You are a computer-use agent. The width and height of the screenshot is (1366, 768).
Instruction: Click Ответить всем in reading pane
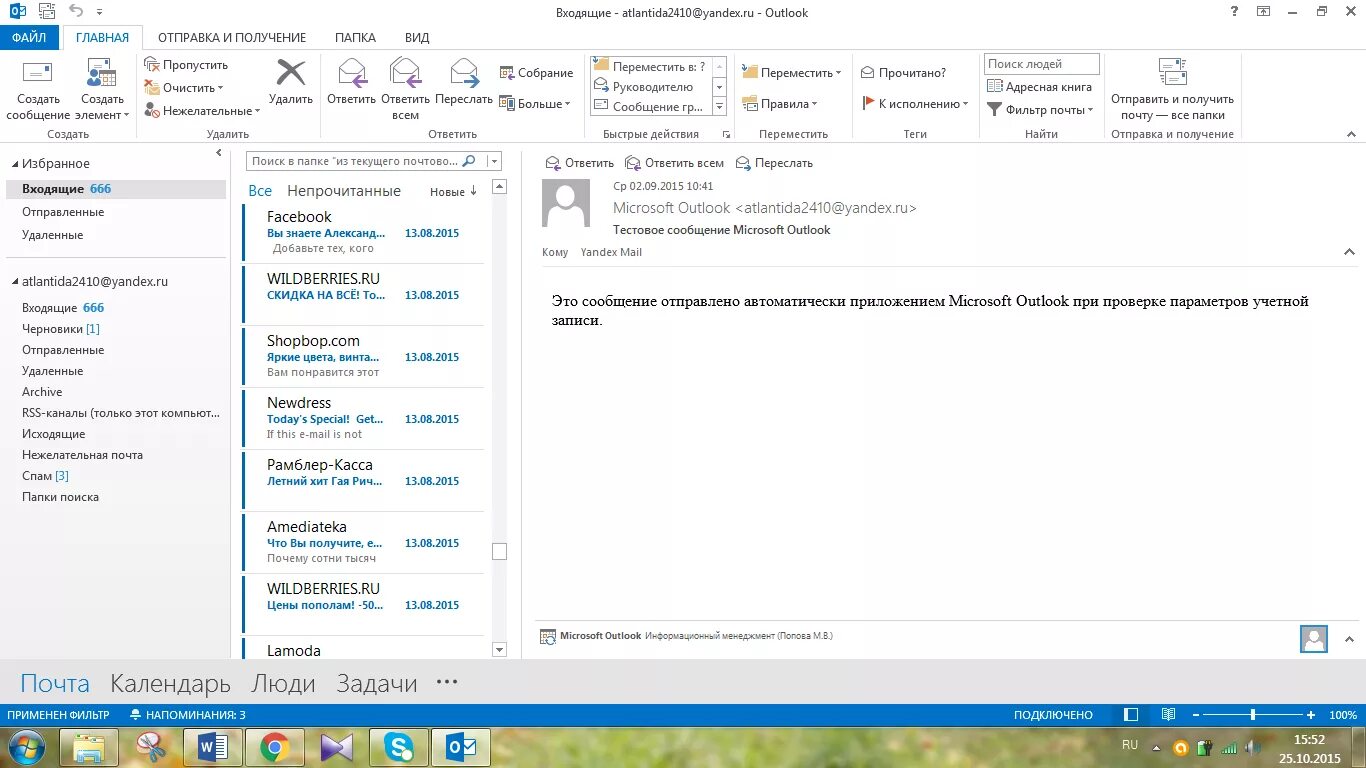coord(674,163)
